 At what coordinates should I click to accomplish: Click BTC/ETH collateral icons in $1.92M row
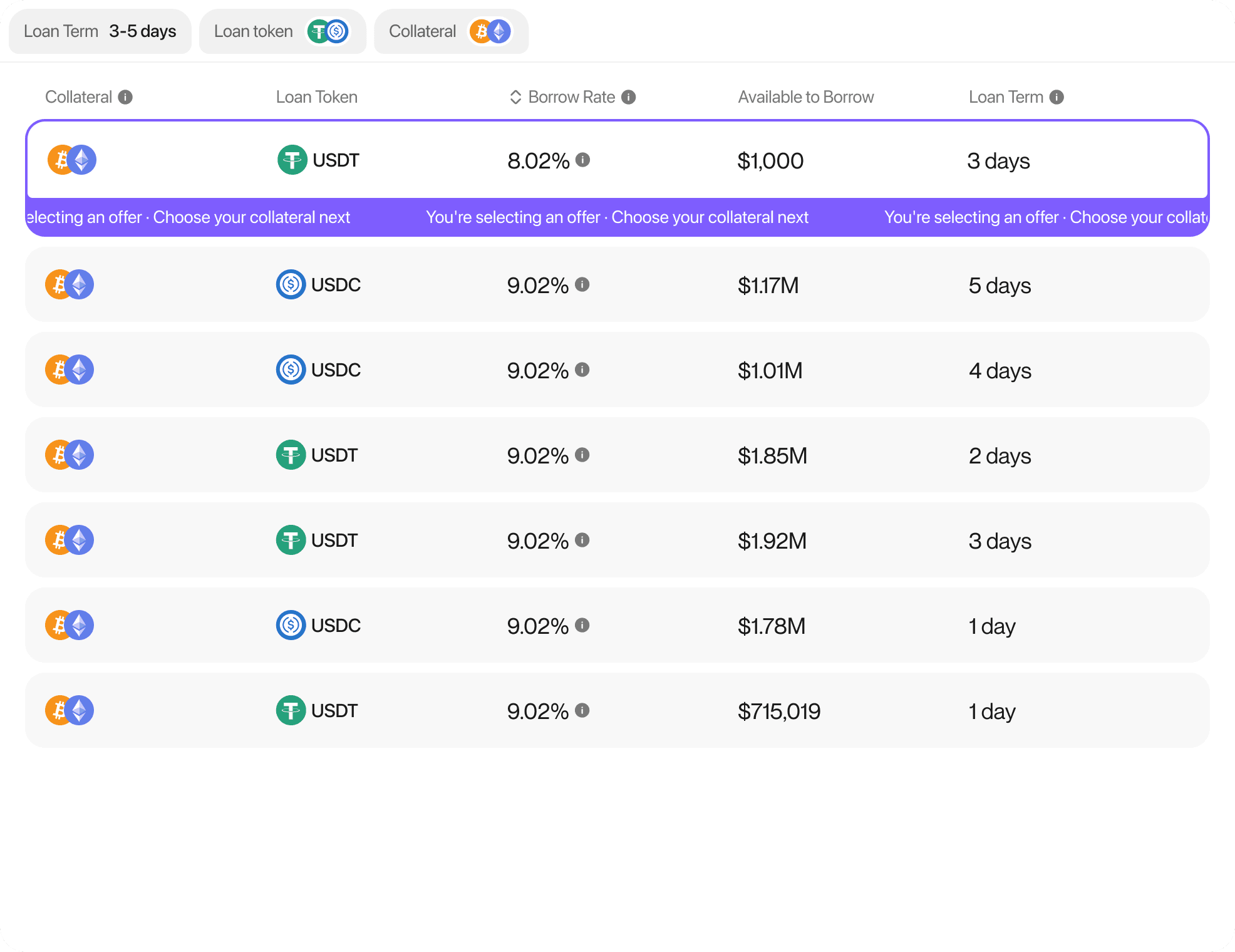click(70, 540)
